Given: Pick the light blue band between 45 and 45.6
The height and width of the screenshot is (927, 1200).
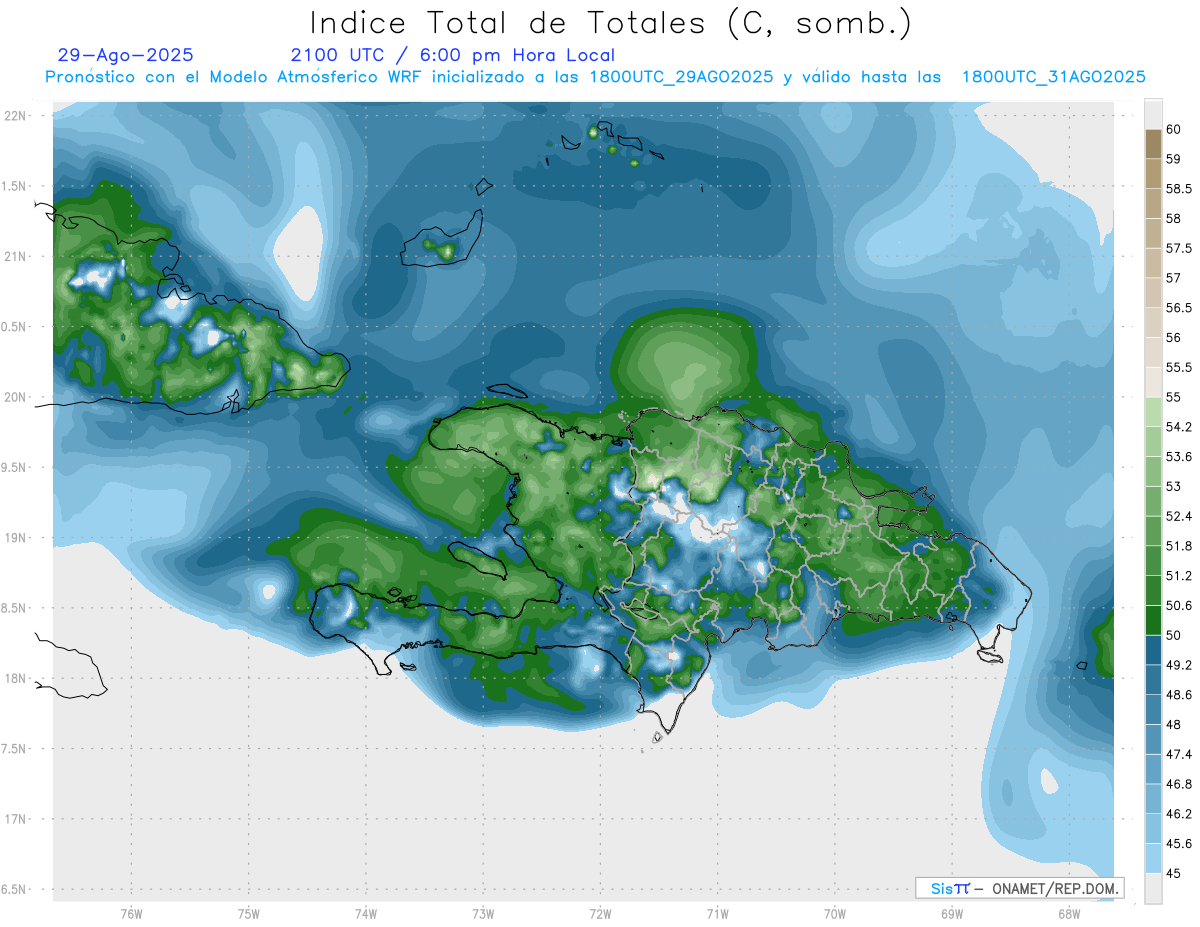Looking at the screenshot, I should [x=1153, y=858].
